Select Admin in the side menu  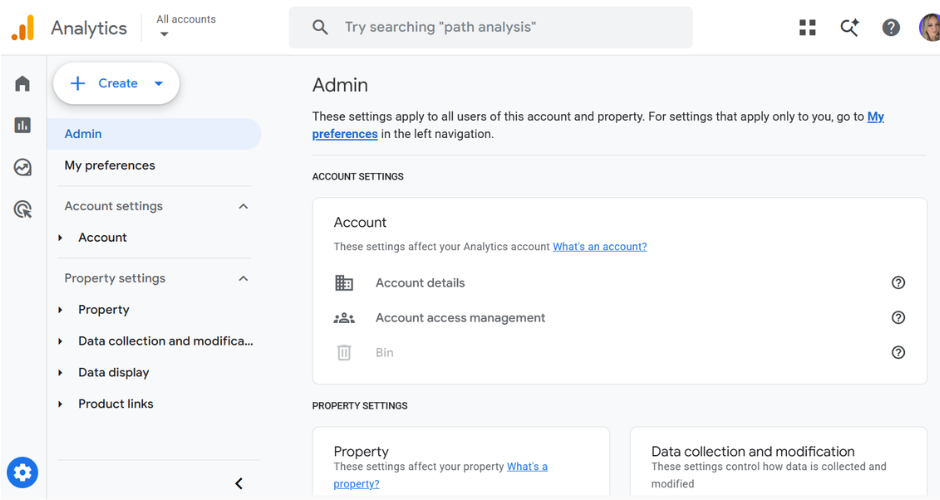pos(154,134)
